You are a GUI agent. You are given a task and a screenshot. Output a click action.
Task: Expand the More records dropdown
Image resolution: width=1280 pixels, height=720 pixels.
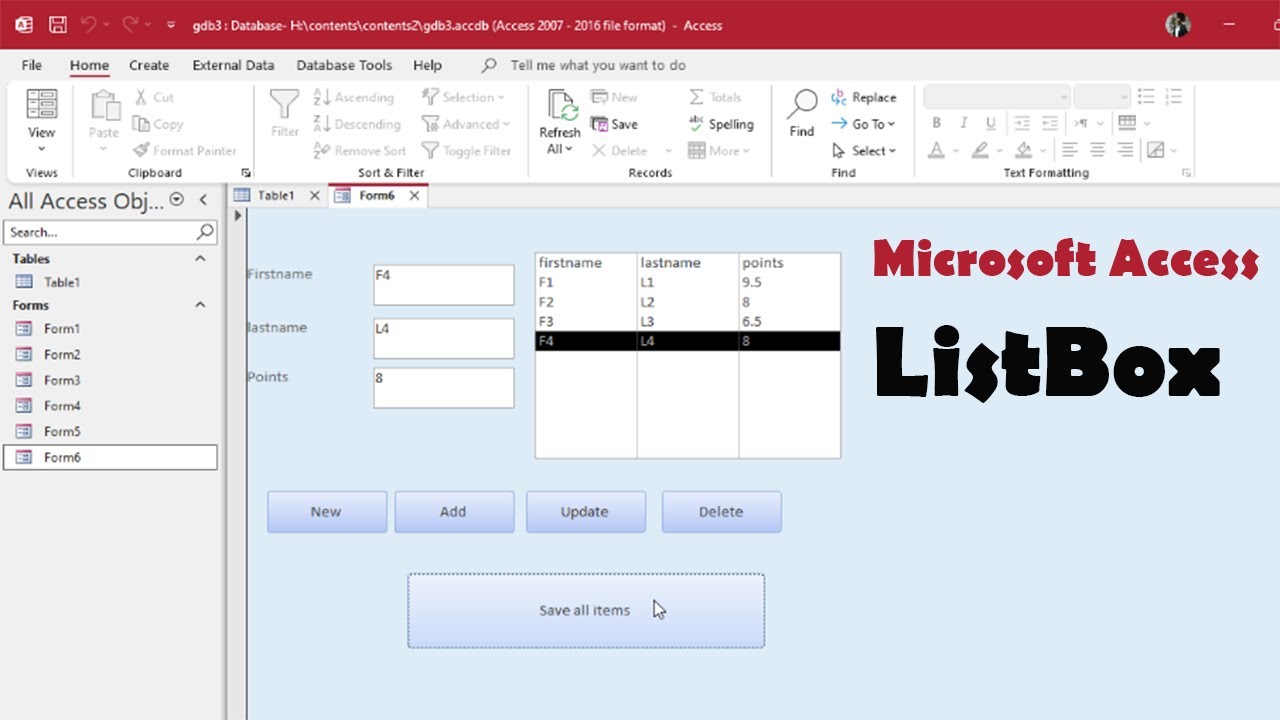[x=718, y=150]
